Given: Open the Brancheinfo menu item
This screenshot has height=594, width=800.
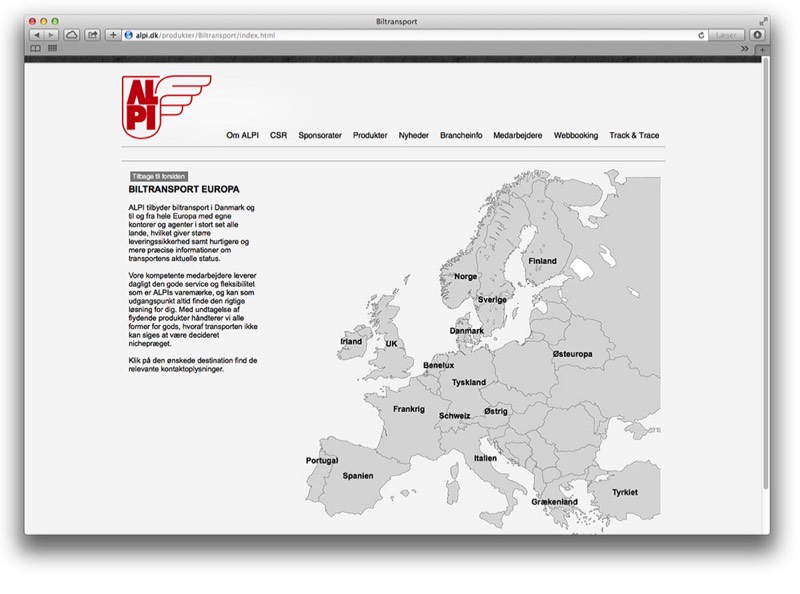Looking at the screenshot, I should pos(461,135).
